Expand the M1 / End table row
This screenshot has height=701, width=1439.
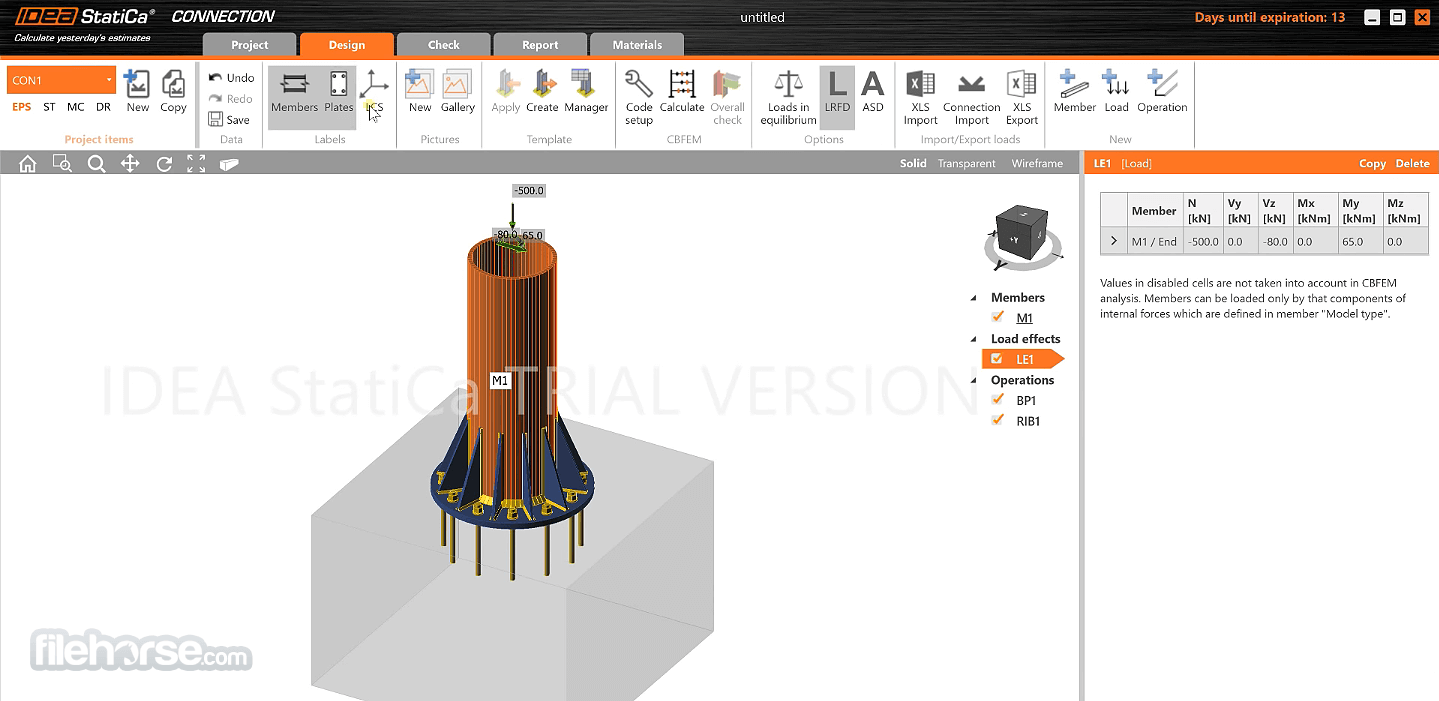tap(1114, 241)
